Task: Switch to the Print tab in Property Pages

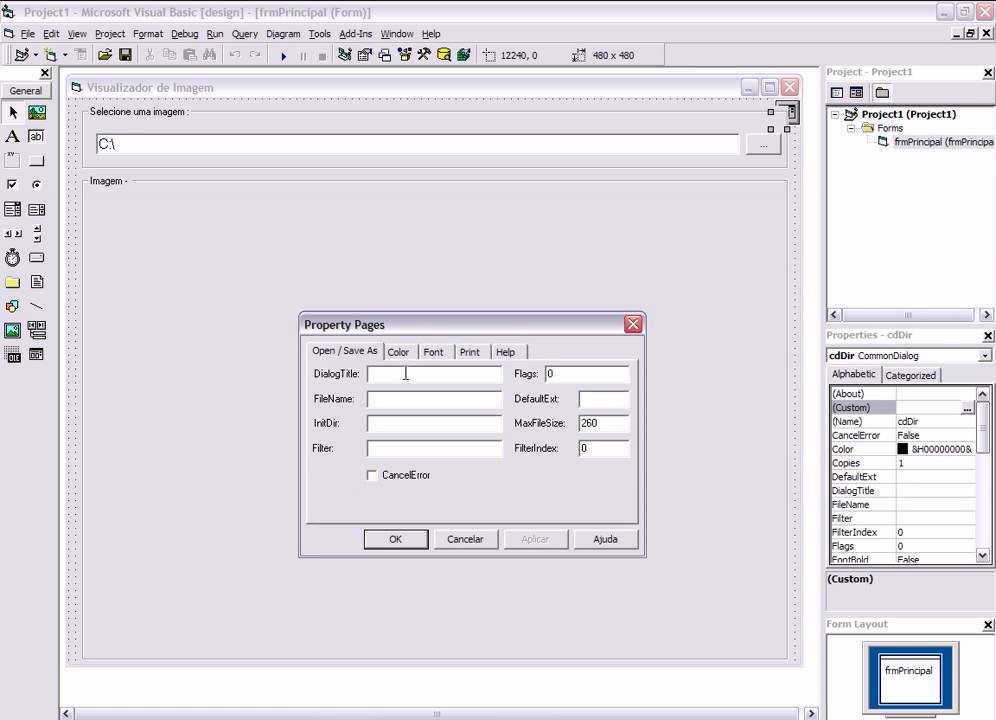Action: [x=469, y=352]
